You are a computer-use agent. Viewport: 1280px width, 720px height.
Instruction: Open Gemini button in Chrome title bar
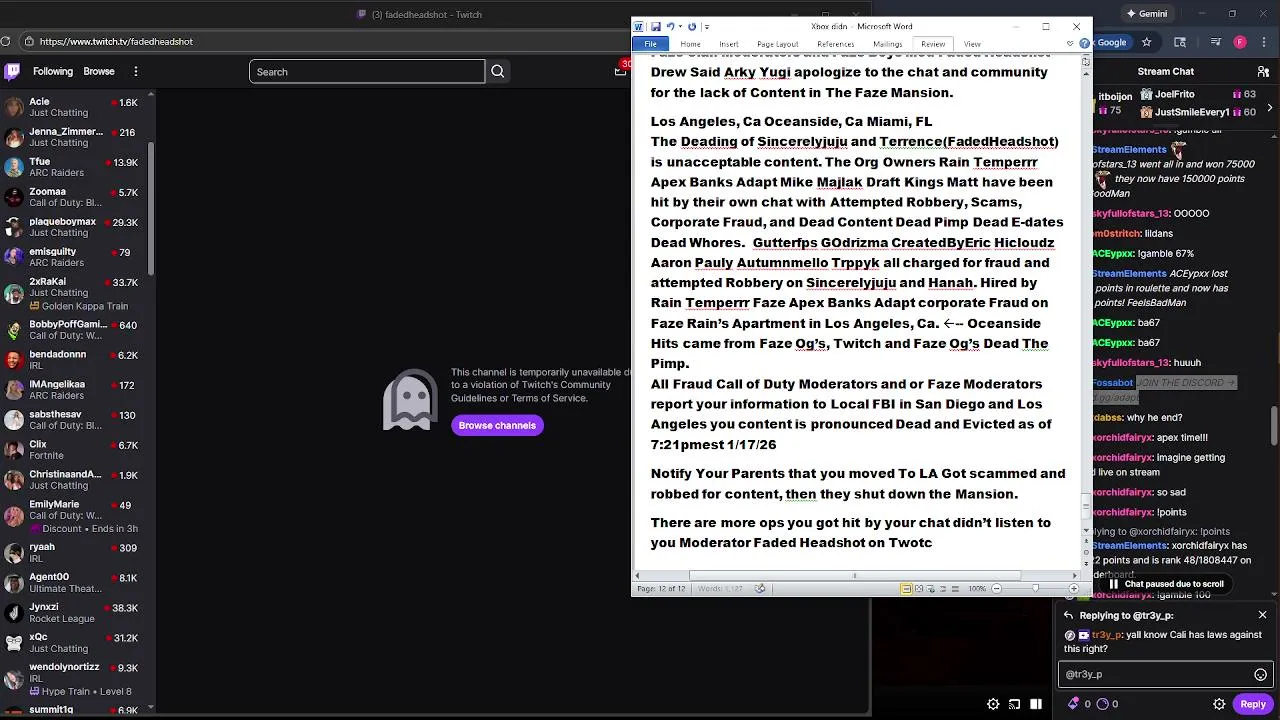coord(1146,14)
